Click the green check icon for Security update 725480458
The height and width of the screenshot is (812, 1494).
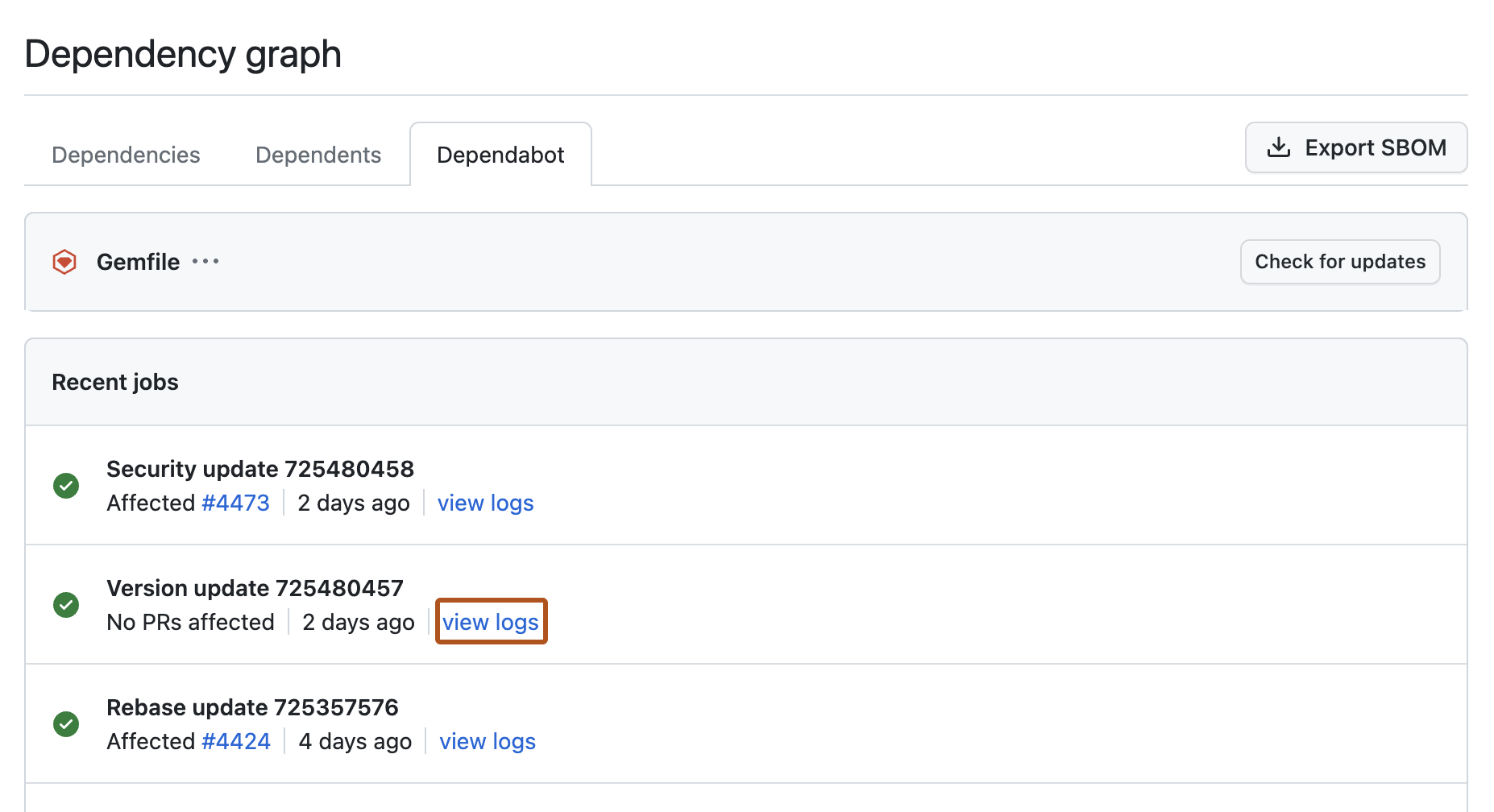[x=65, y=486]
